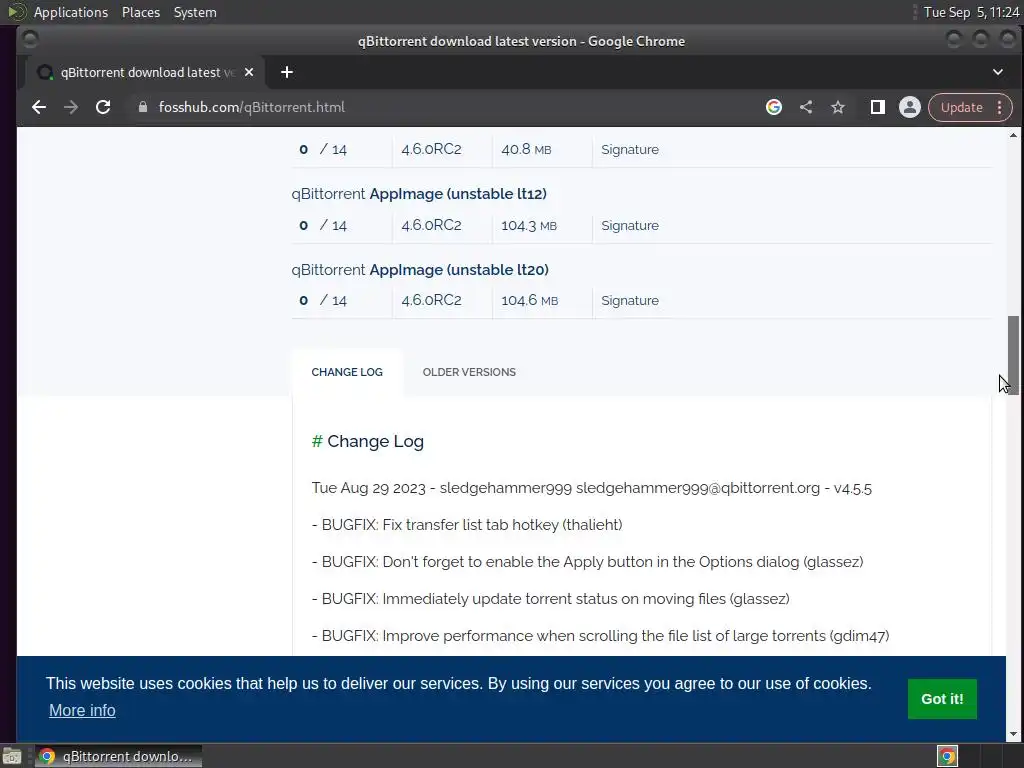Viewport: 1024px width, 768px height.
Task: Toggle the Chrome side panel icon
Action: [878, 107]
